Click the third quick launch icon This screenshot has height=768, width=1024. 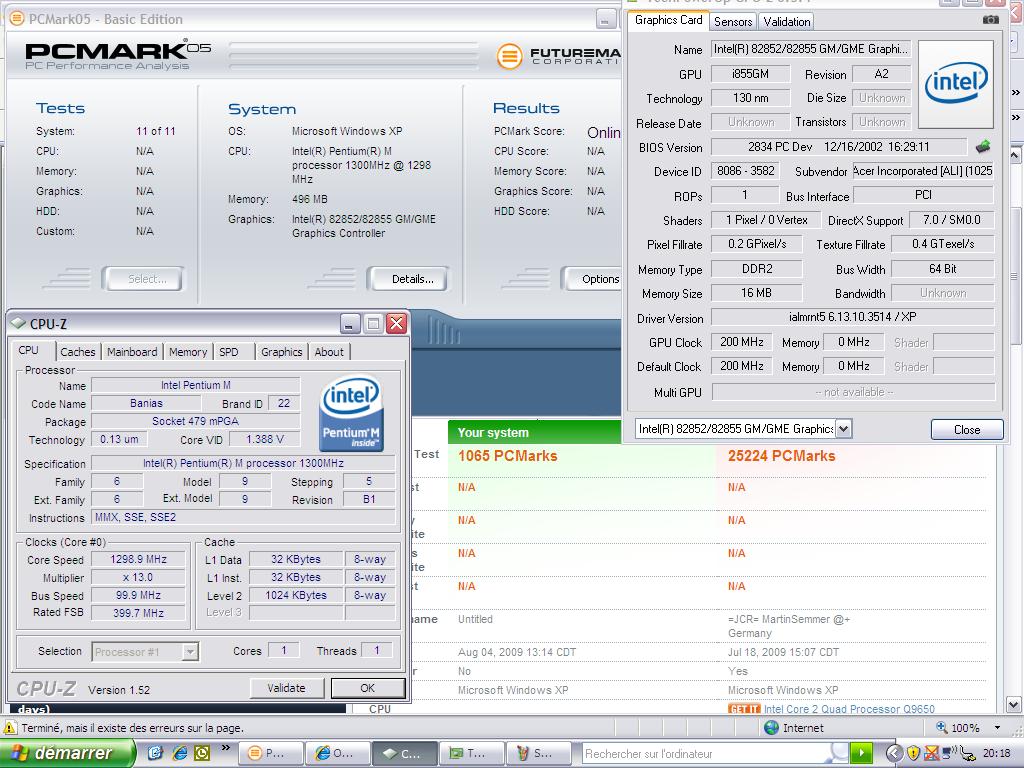click(x=202, y=753)
